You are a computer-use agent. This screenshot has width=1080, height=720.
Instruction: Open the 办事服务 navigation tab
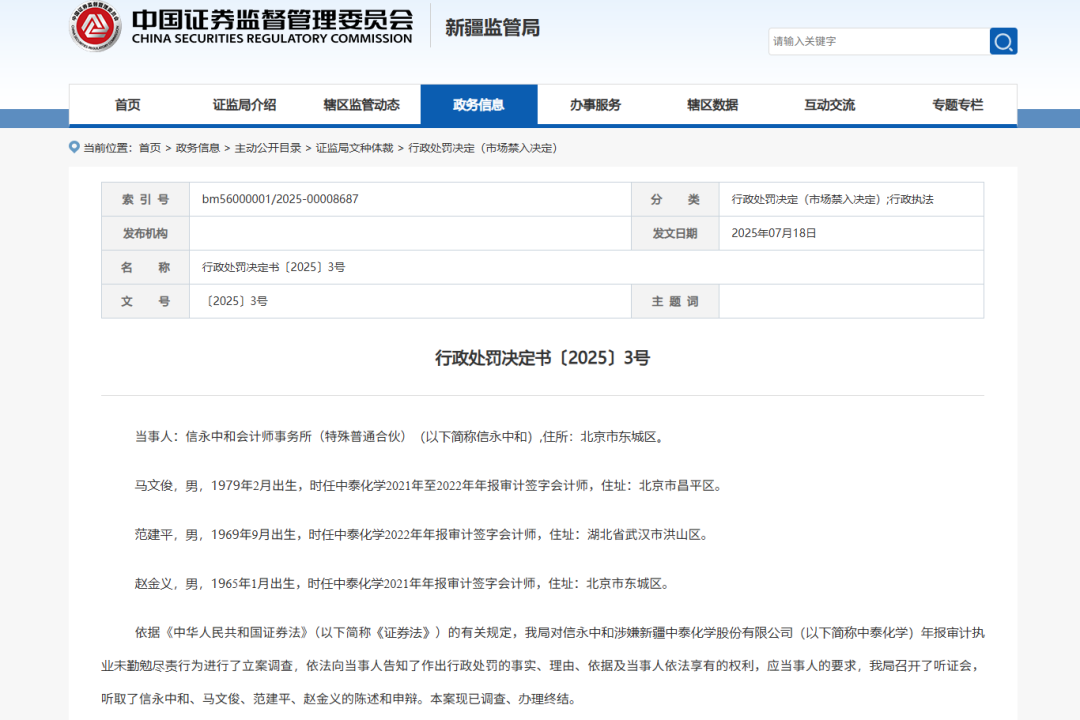[x=596, y=105]
